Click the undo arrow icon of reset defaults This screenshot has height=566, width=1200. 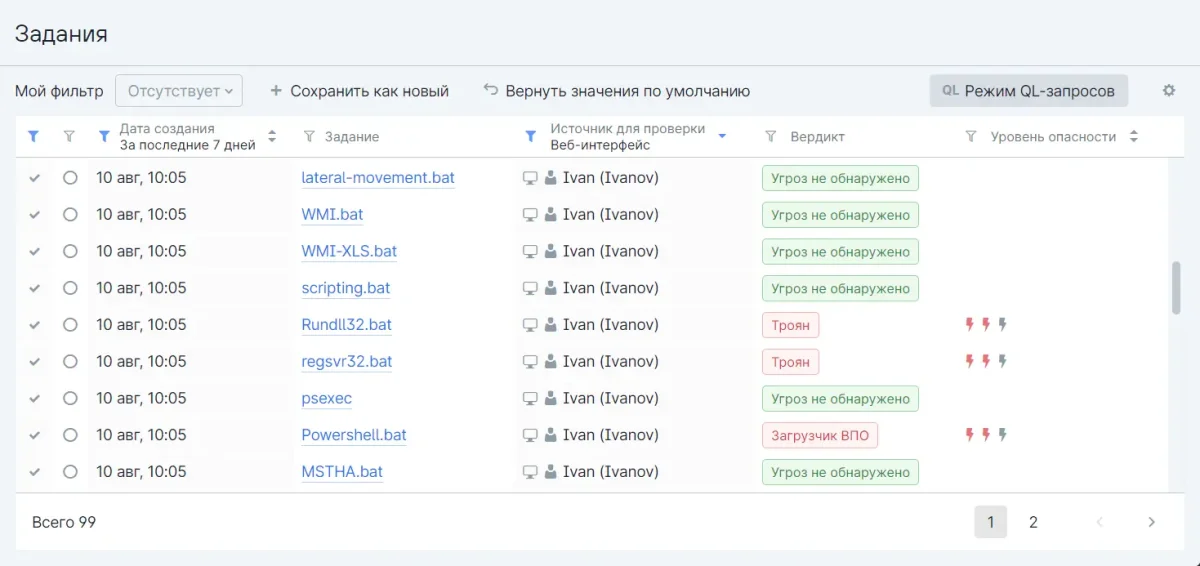(490, 89)
